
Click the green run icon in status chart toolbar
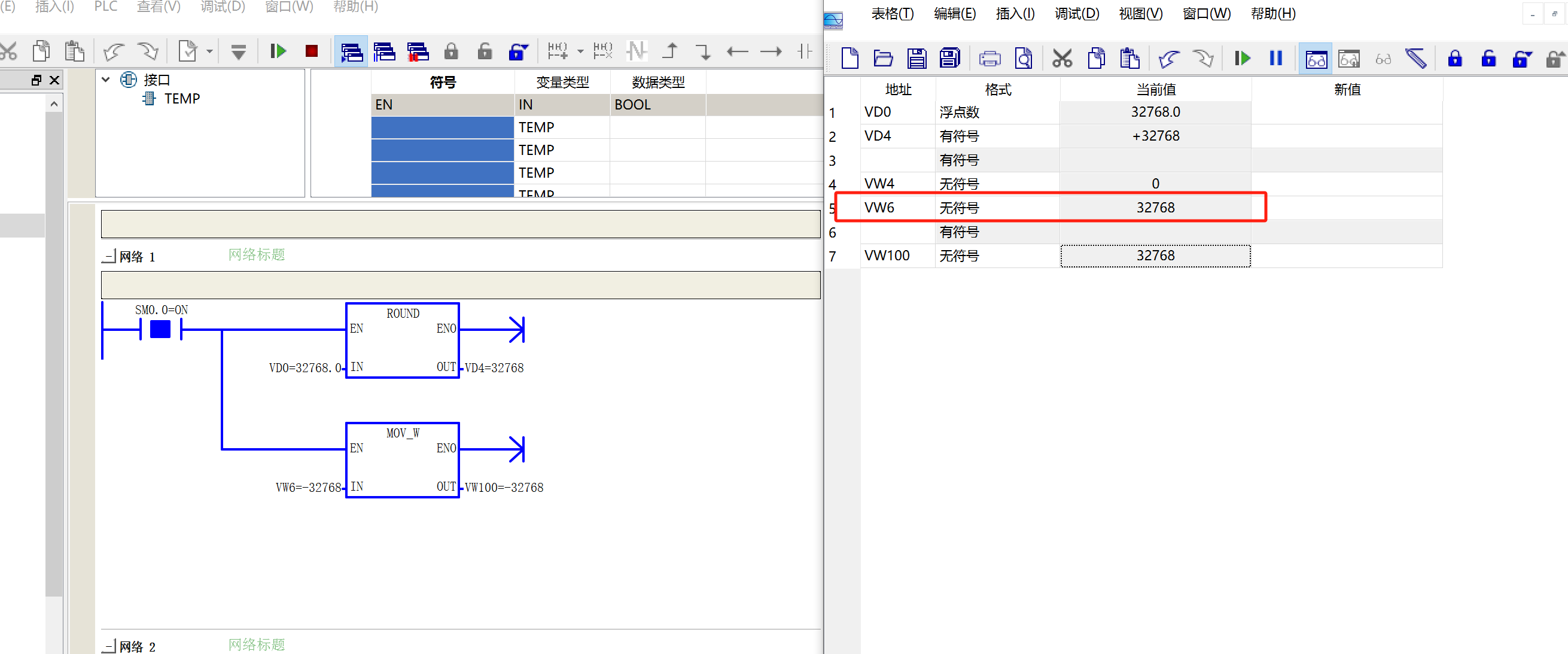coord(1243,59)
